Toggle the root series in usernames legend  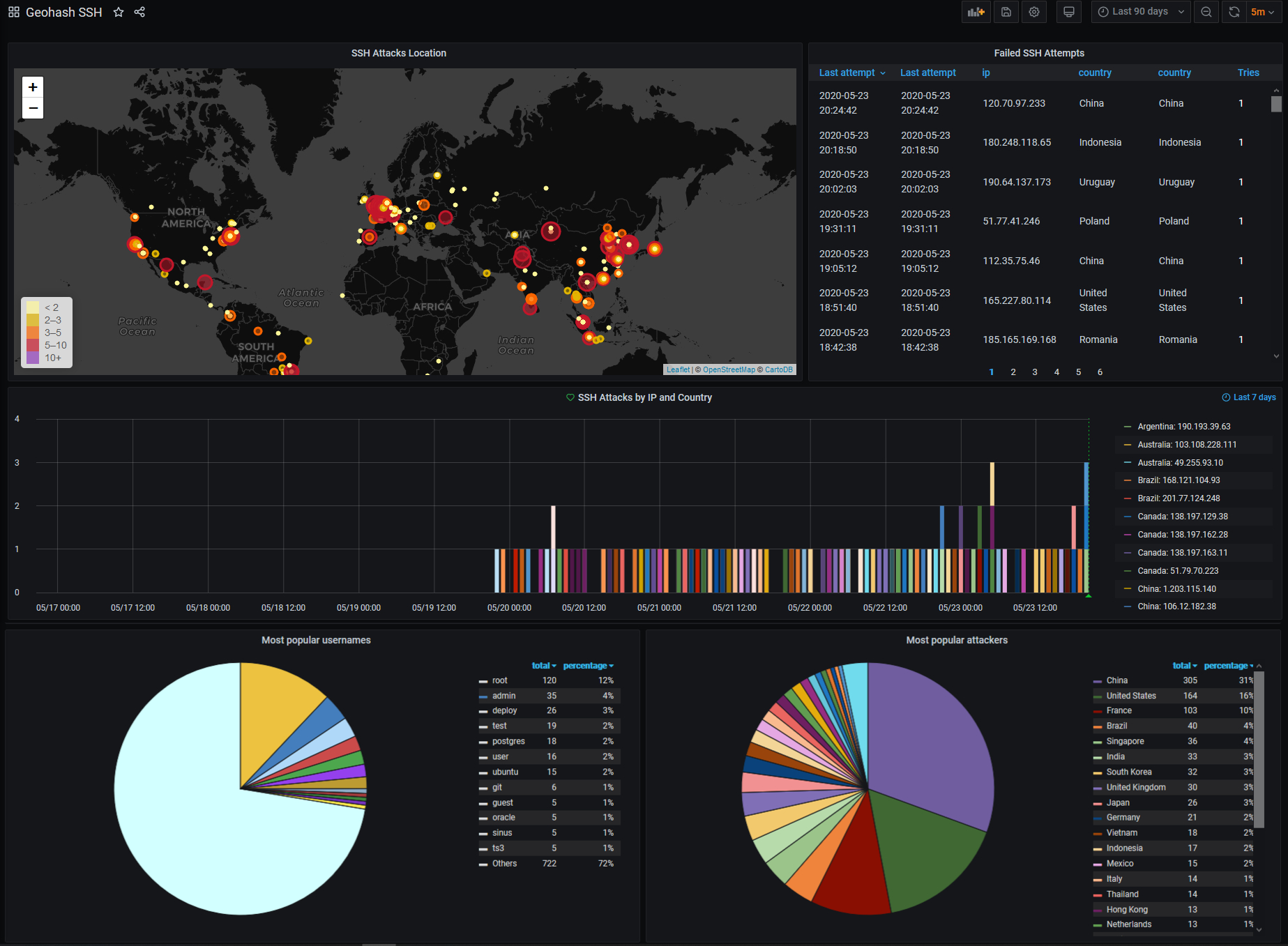pyautogui.click(x=499, y=680)
